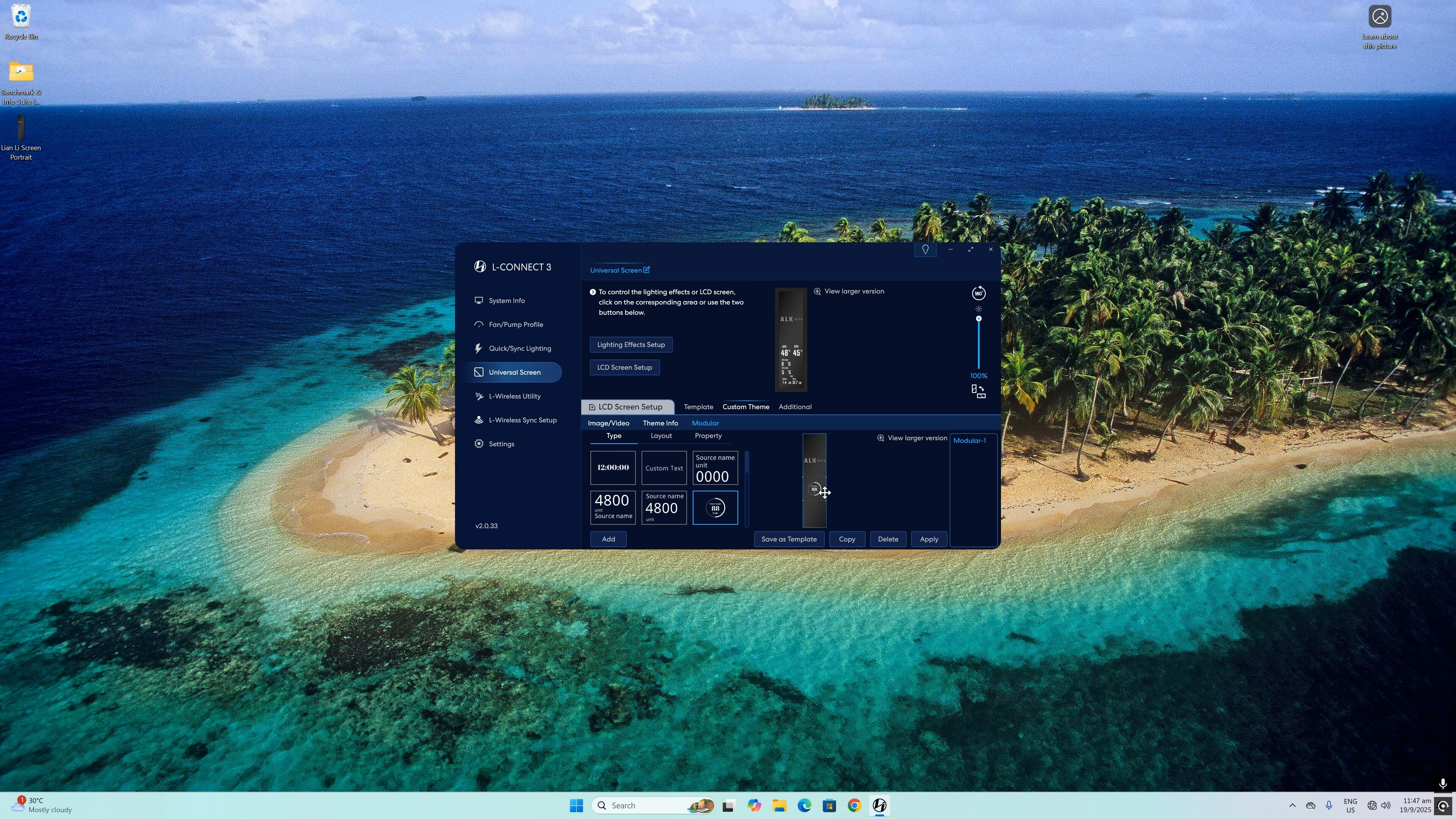Viewport: 1456px width, 819px height.
Task: Open L-Wireless Sync Setup
Action: click(516, 420)
